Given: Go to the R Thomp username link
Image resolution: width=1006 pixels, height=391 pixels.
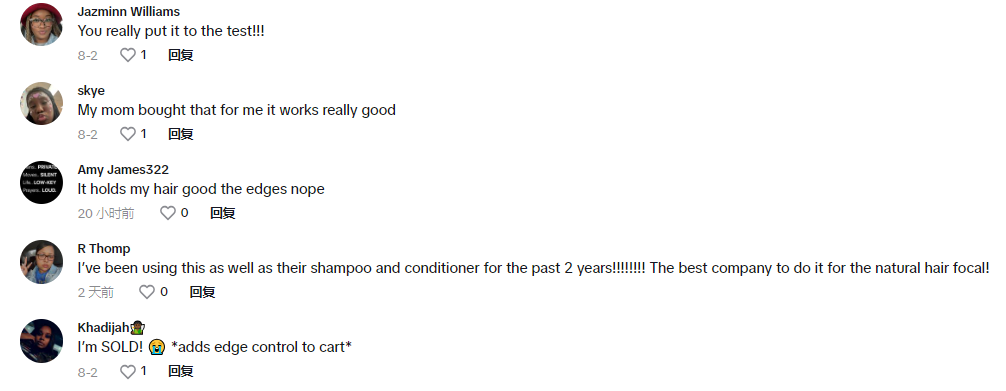Looking at the screenshot, I should [104, 248].
